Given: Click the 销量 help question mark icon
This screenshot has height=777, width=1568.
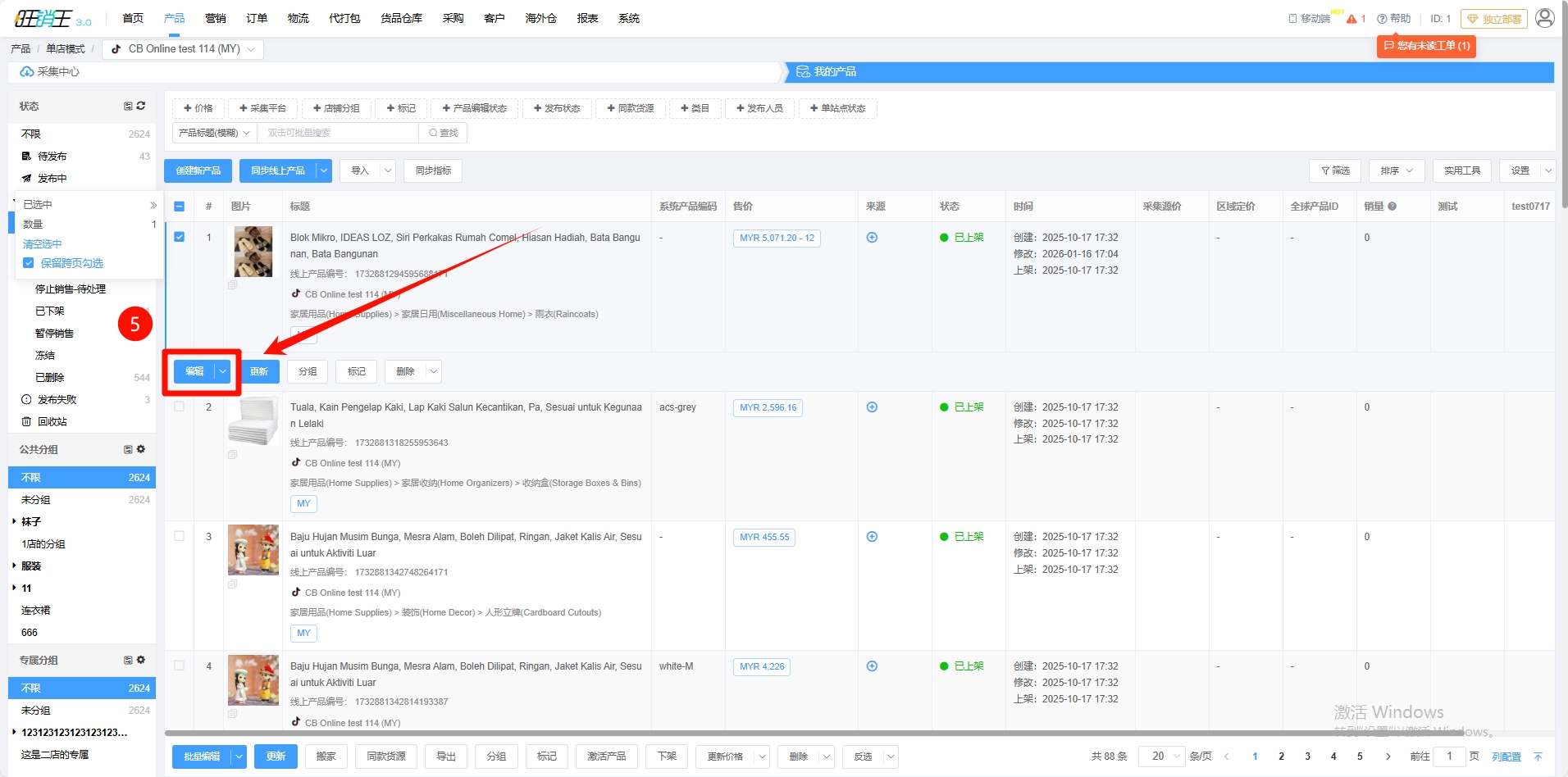Looking at the screenshot, I should [1392, 207].
